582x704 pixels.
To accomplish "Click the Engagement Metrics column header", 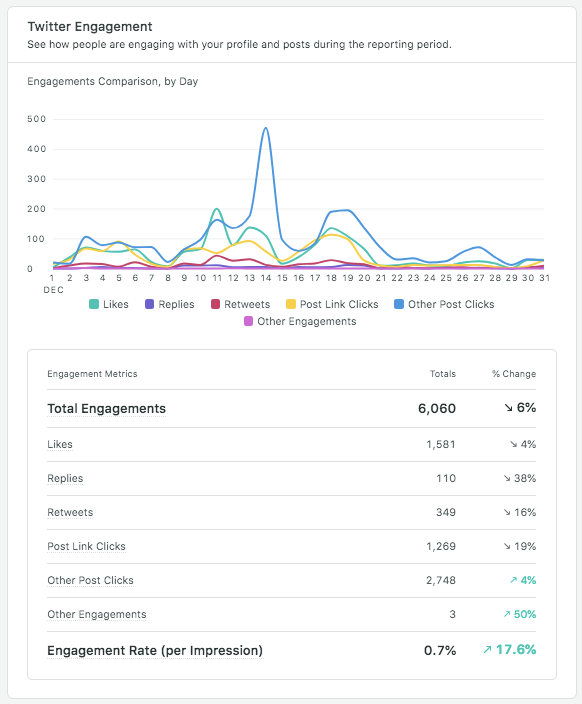I will 92,374.
